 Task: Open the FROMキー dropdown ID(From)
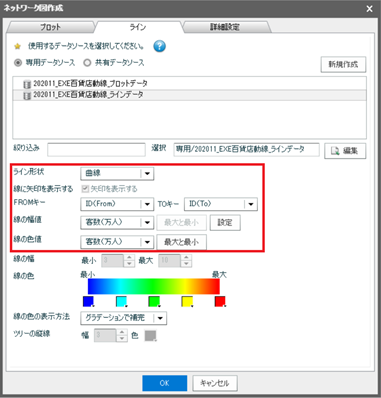[117, 204]
